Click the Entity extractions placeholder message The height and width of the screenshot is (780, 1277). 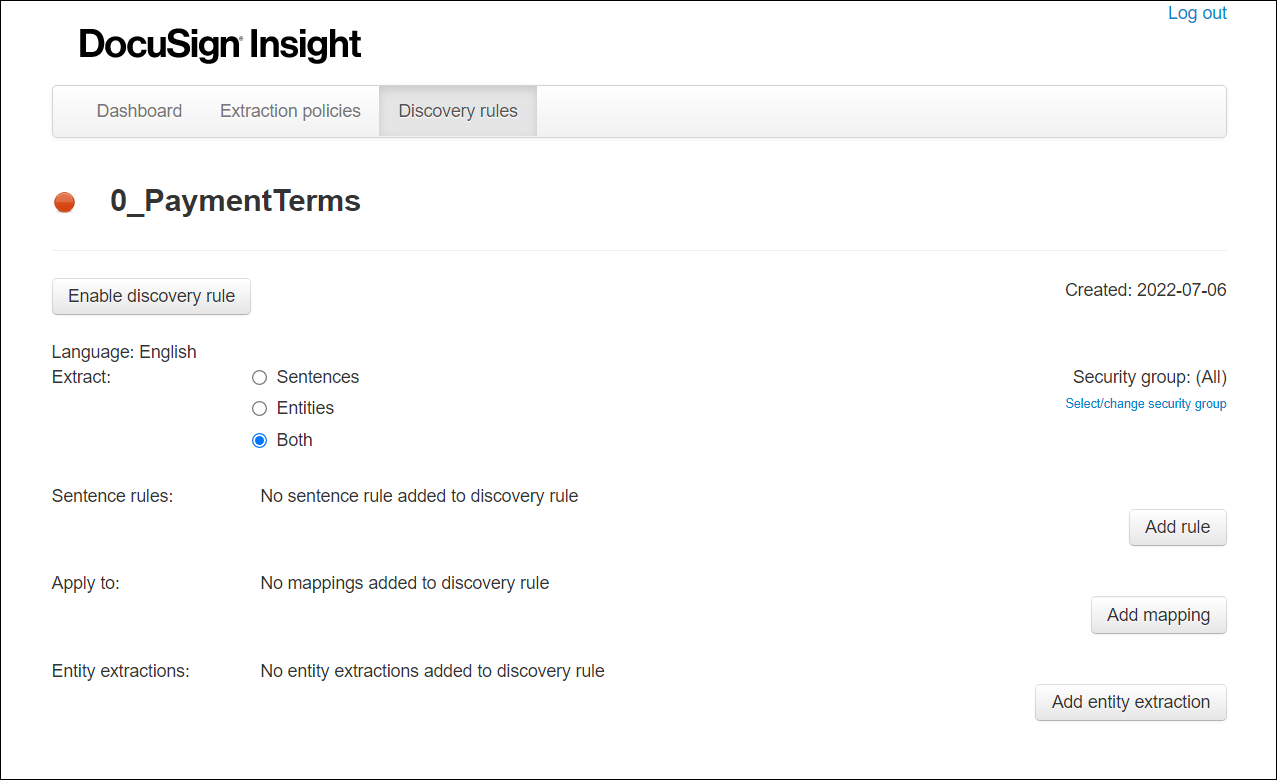[x=432, y=671]
